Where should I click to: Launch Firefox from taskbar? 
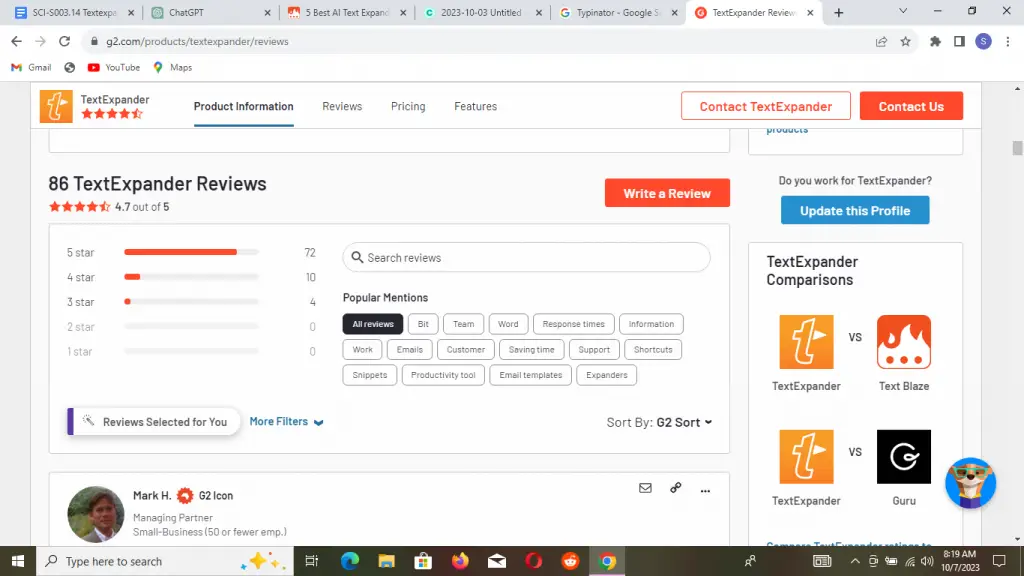point(460,561)
